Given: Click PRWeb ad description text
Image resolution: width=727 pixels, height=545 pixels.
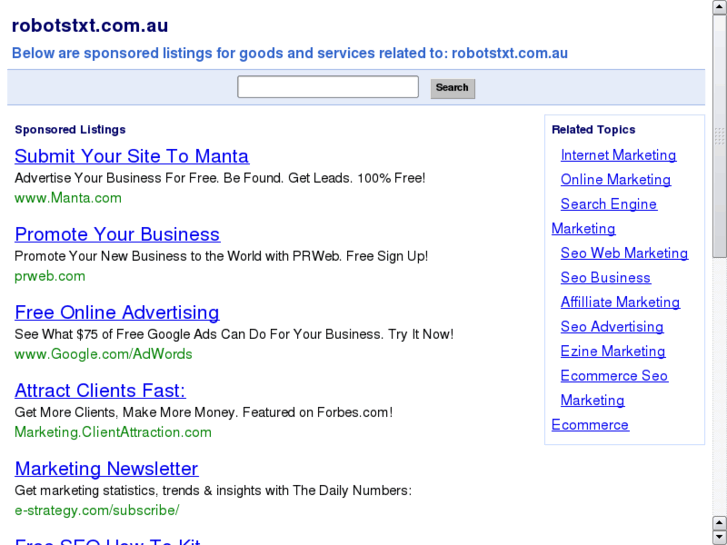Looking at the screenshot, I should click(221, 256).
